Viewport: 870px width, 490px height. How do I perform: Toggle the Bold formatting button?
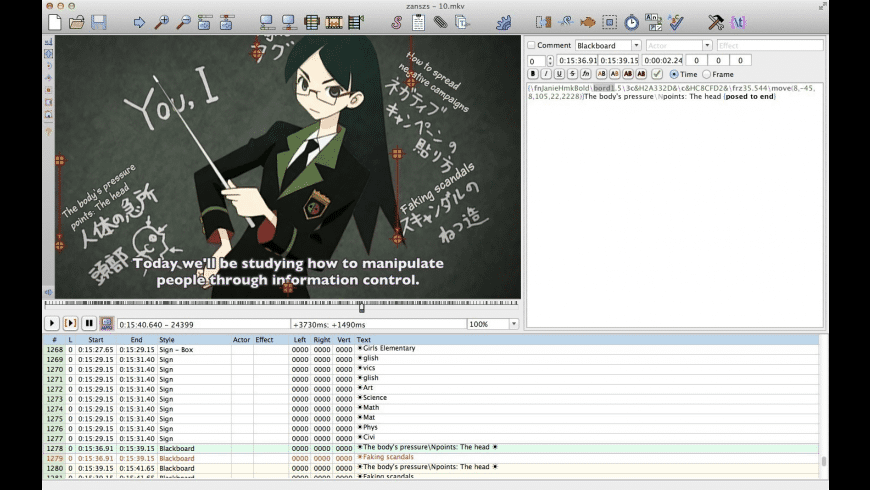533,74
